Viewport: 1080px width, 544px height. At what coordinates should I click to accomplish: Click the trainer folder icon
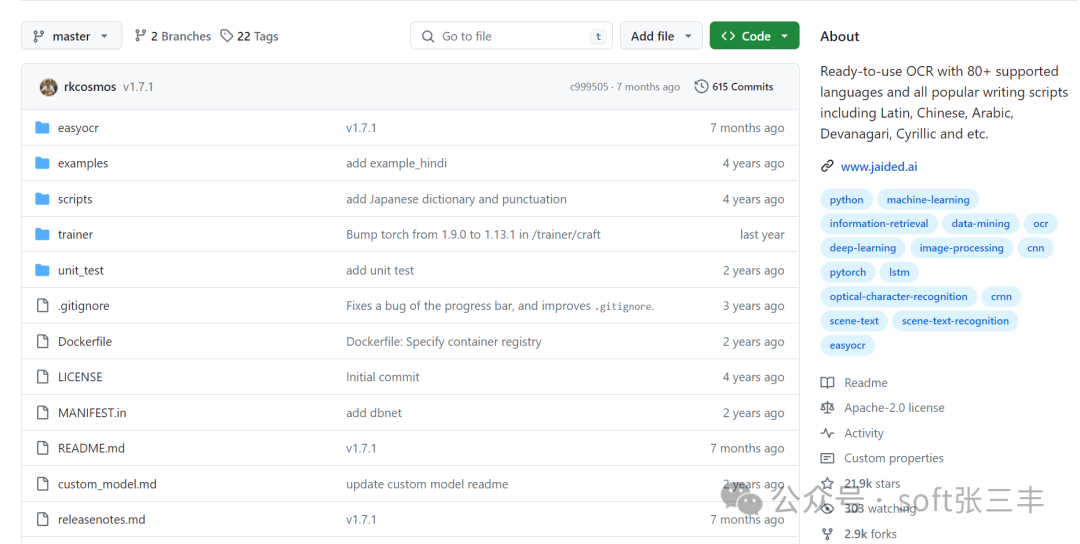pyautogui.click(x=42, y=235)
